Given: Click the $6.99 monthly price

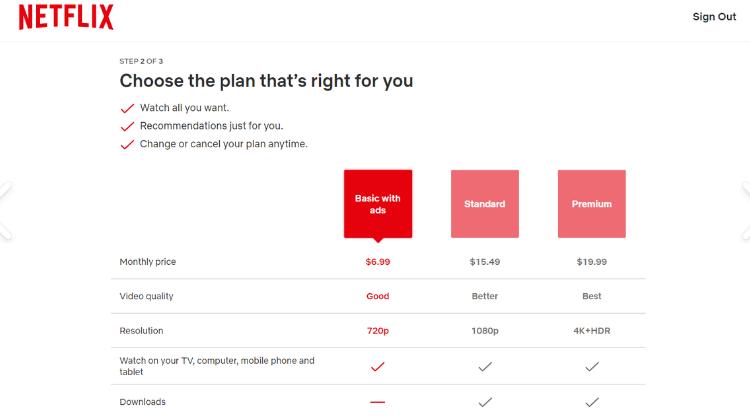Looking at the screenshot, I should point(377,262).
